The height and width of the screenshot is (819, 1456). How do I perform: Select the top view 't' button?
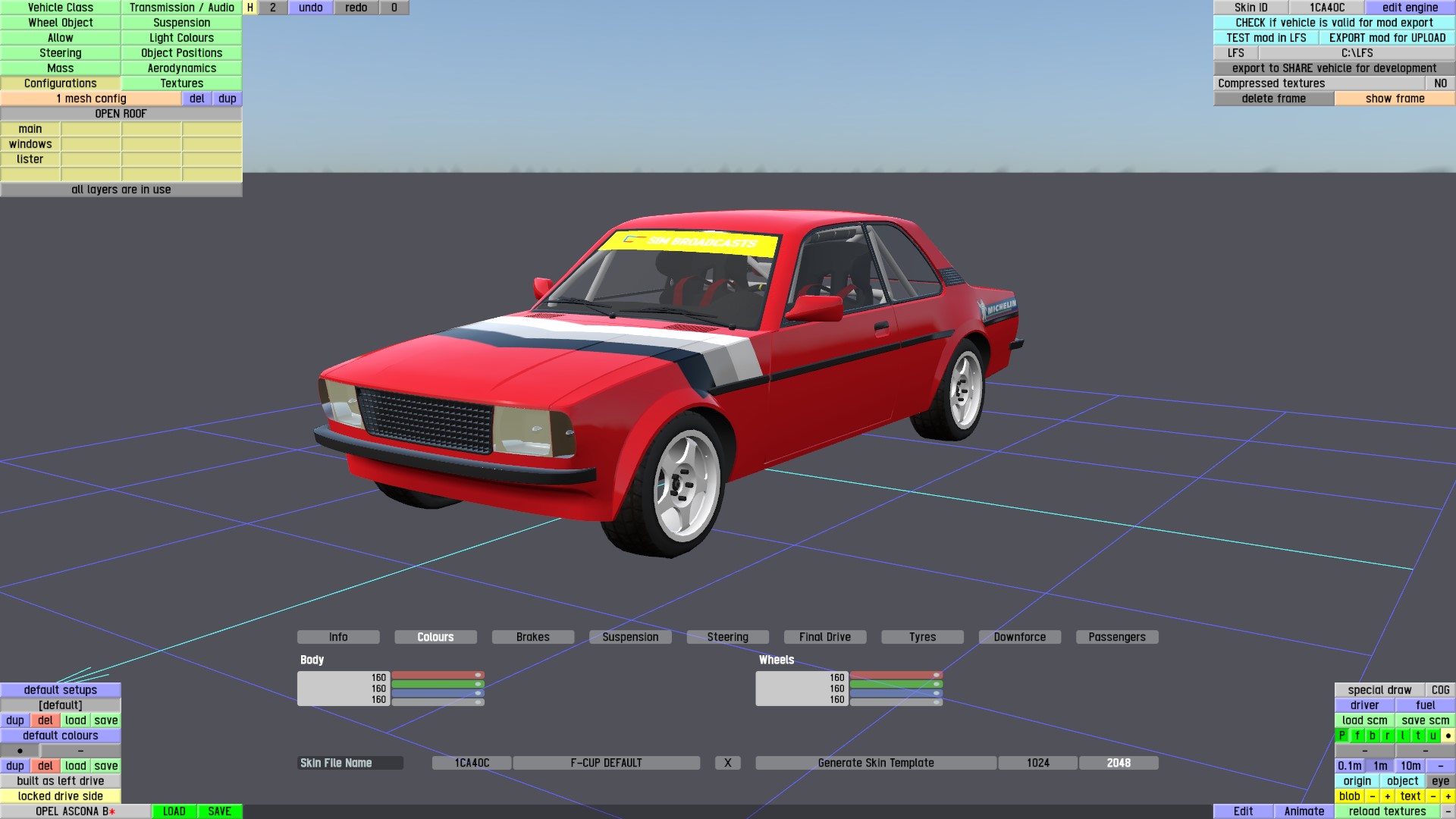coord(1417,736)
